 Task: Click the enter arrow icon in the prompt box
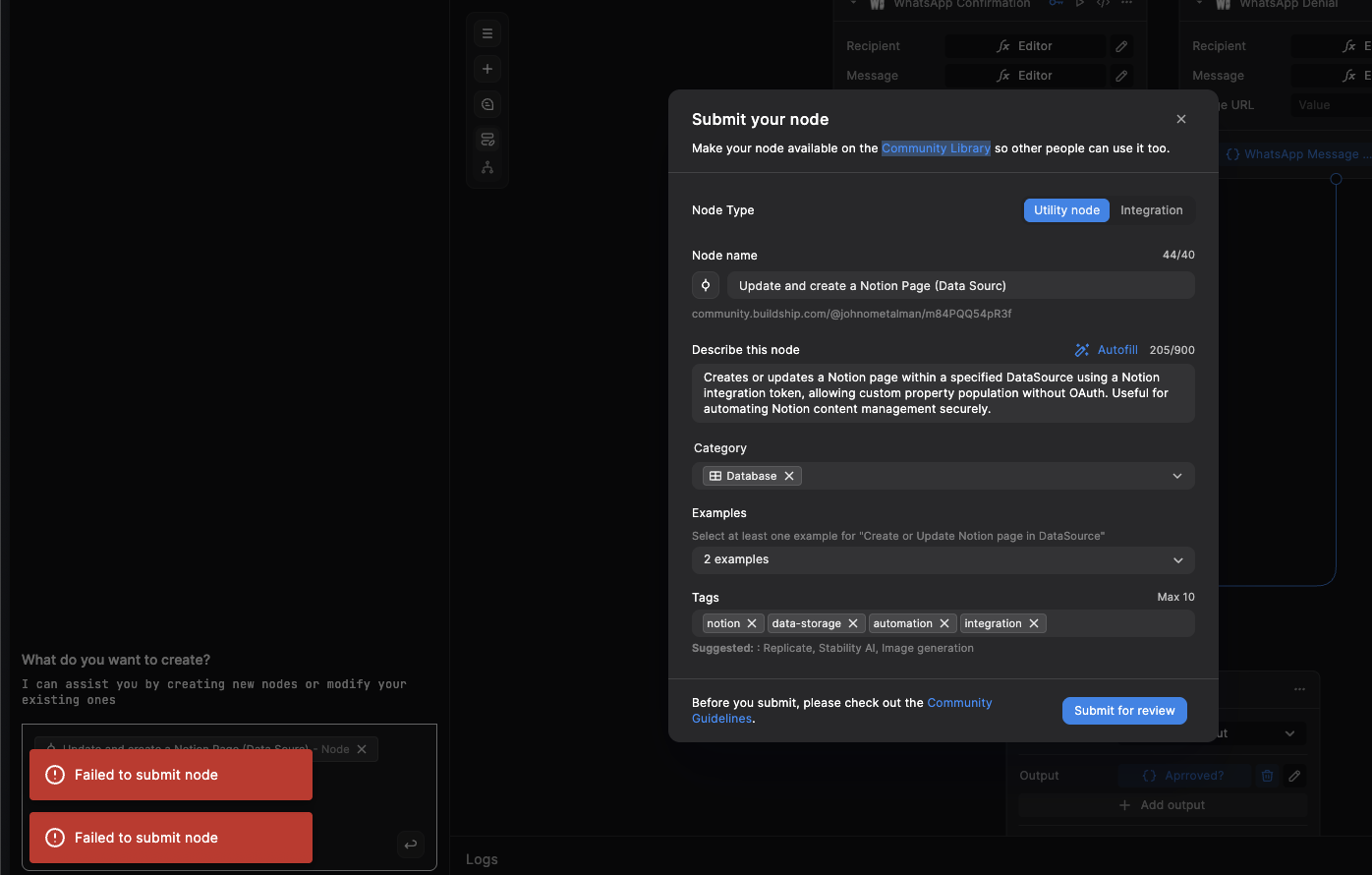[x=411, y=844]
